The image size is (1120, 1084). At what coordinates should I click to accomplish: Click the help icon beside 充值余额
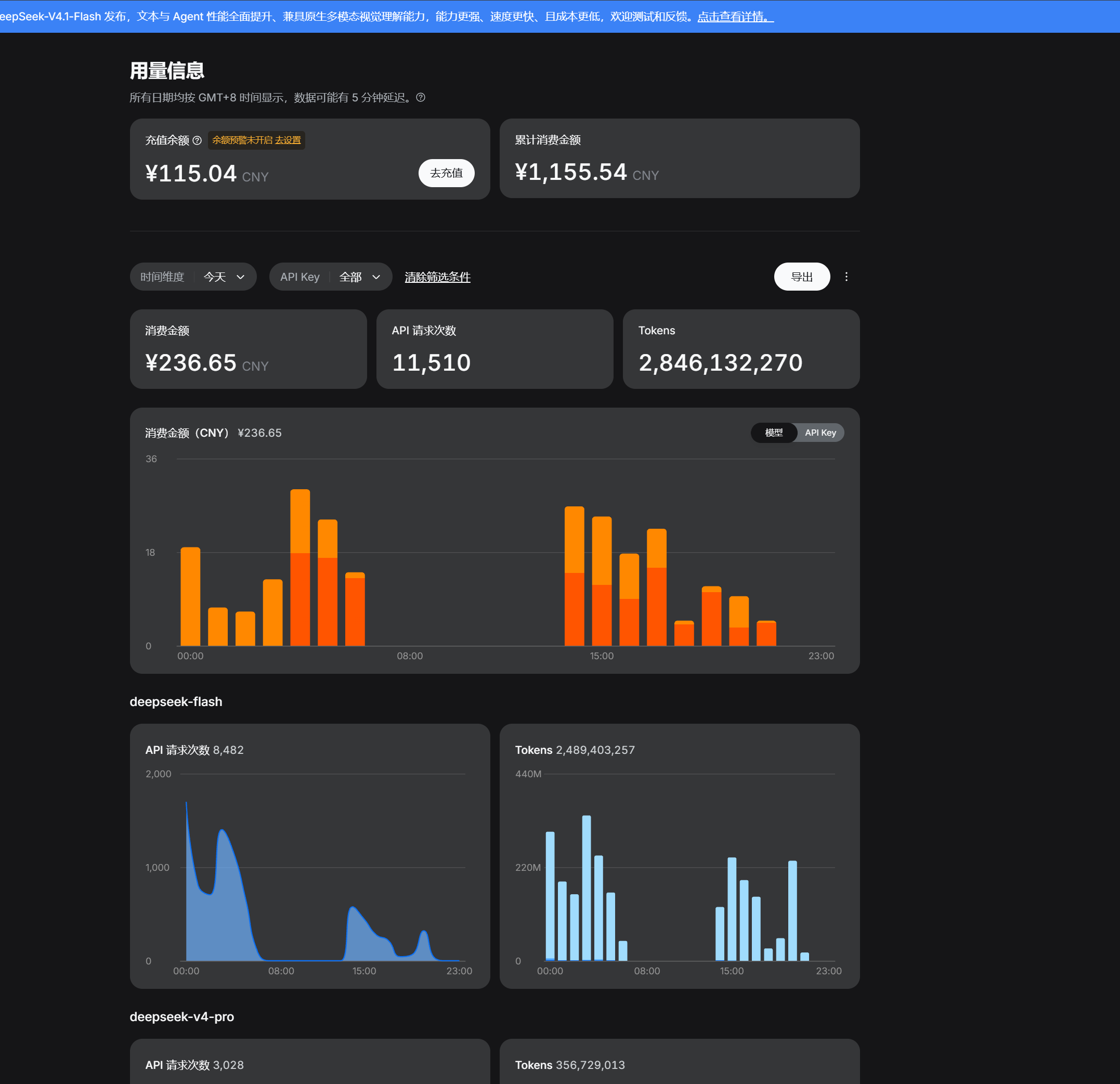[x=197, y=140]
